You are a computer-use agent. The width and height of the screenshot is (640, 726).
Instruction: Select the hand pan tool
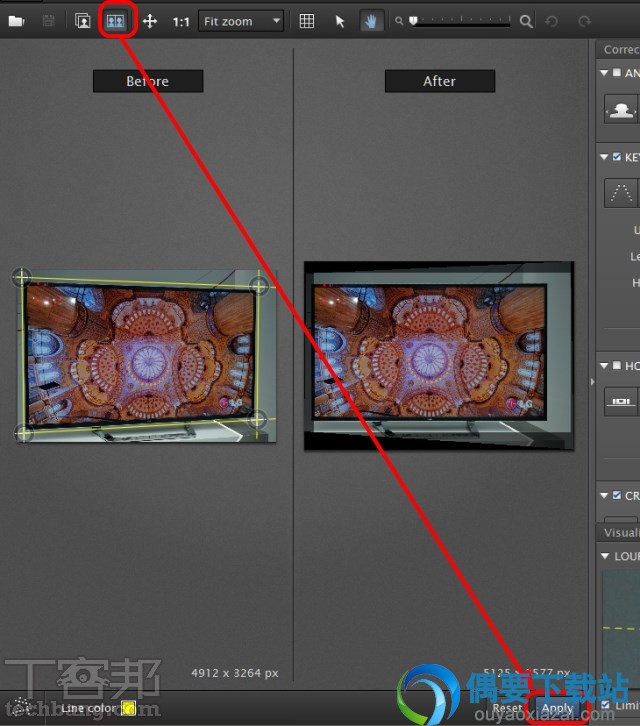click(x=371, y=21)
